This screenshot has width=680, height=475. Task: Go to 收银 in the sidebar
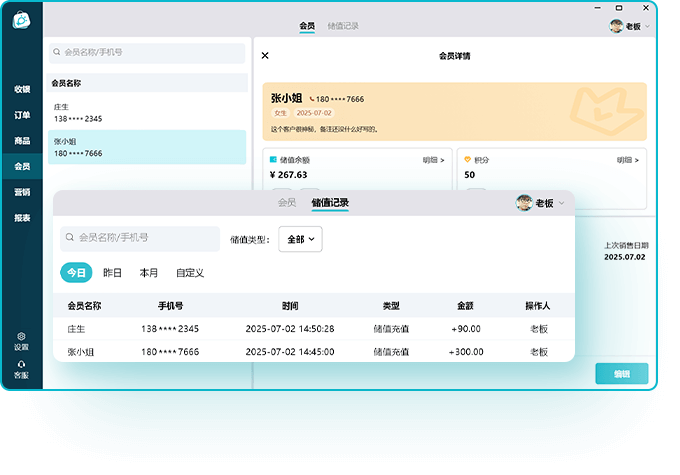point(22,89)
